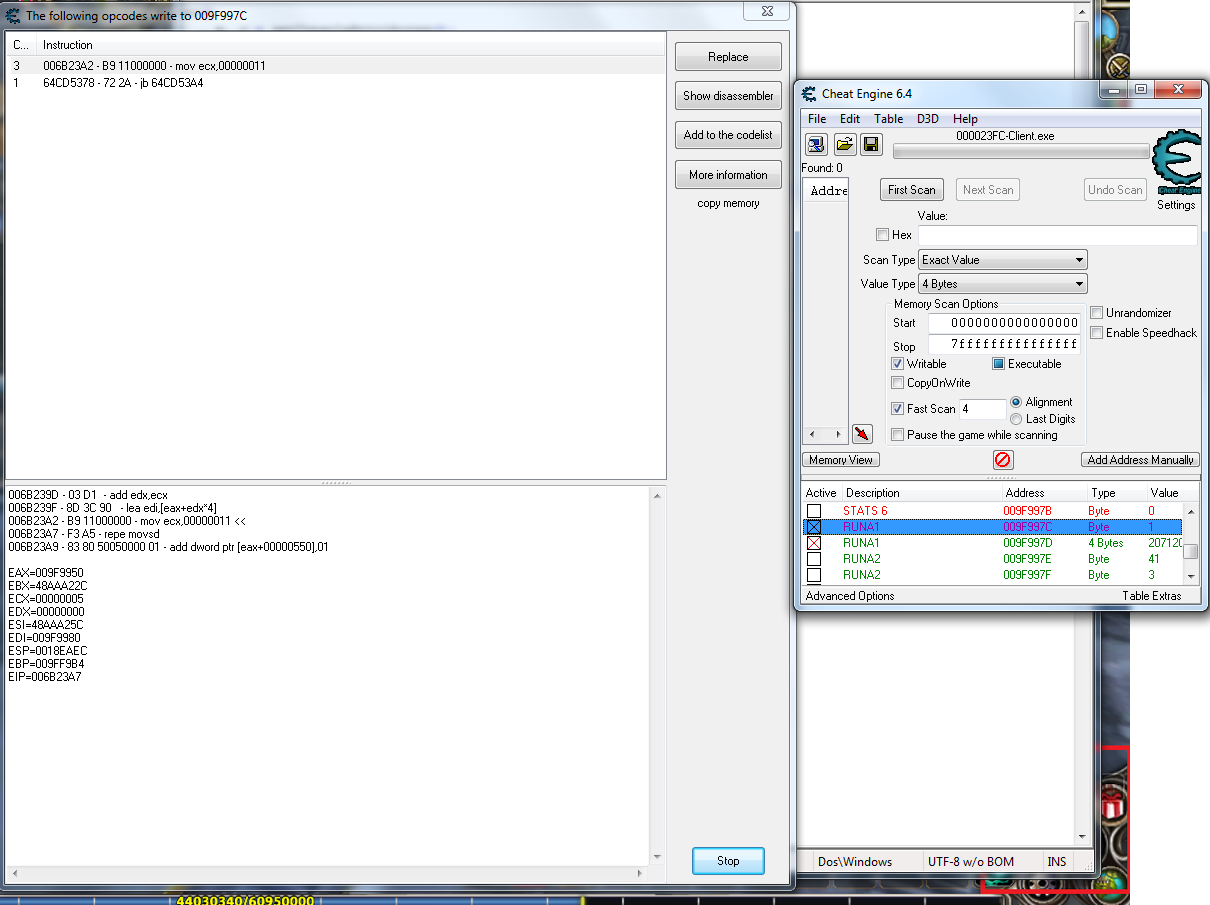The width and height of the screenshot is (1210, 905).
Task: Enable Speedhack checkbox
Action: pos(1097,333)
